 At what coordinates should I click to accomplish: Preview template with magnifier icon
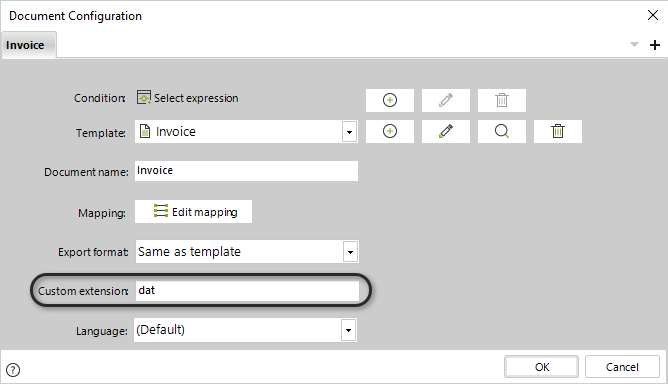(502, 131)
